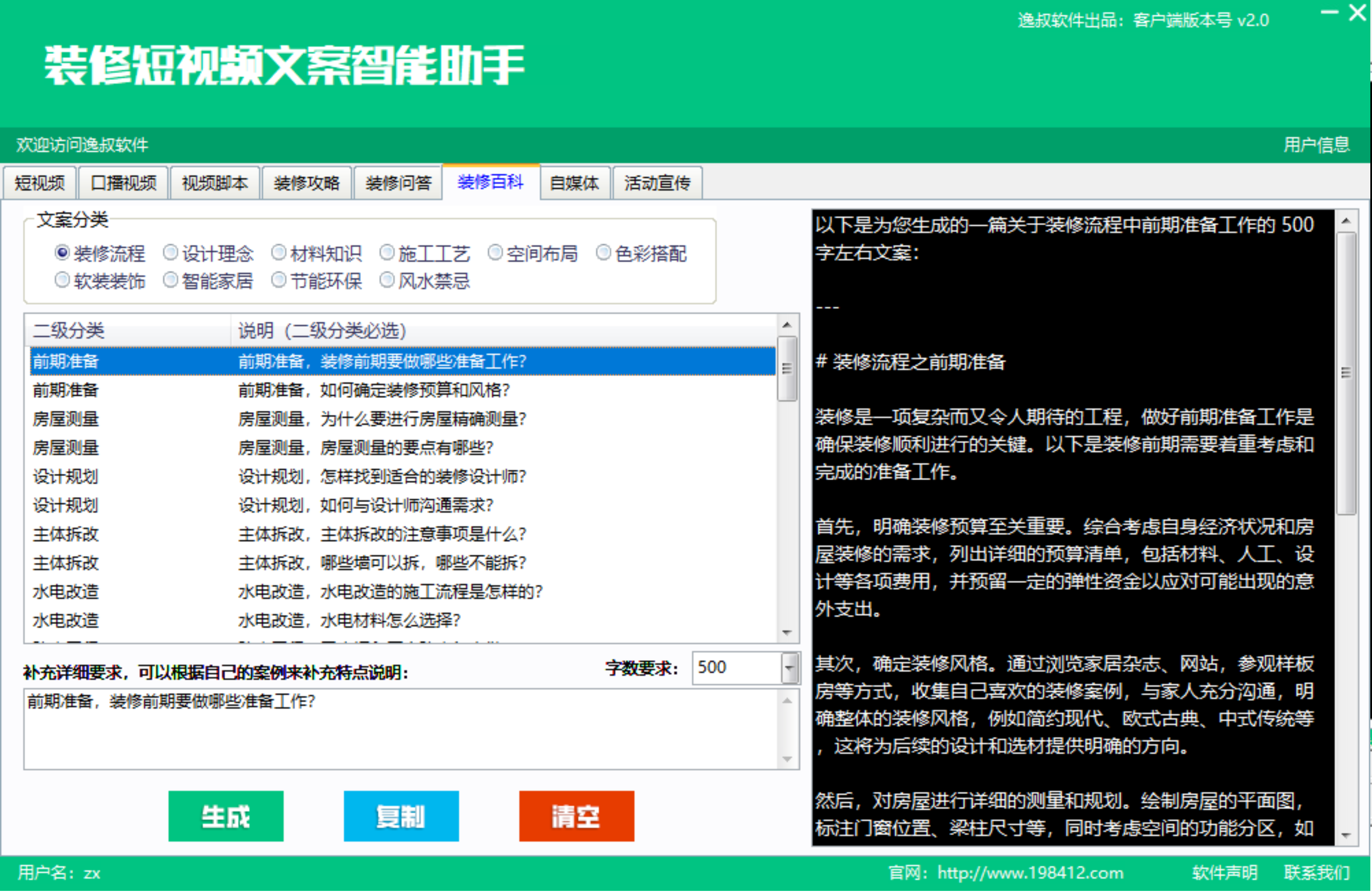The height and width of the screenshot is (892, 1372).
Task: Open the 装修问答 tab
Action: tap(398, 183)
